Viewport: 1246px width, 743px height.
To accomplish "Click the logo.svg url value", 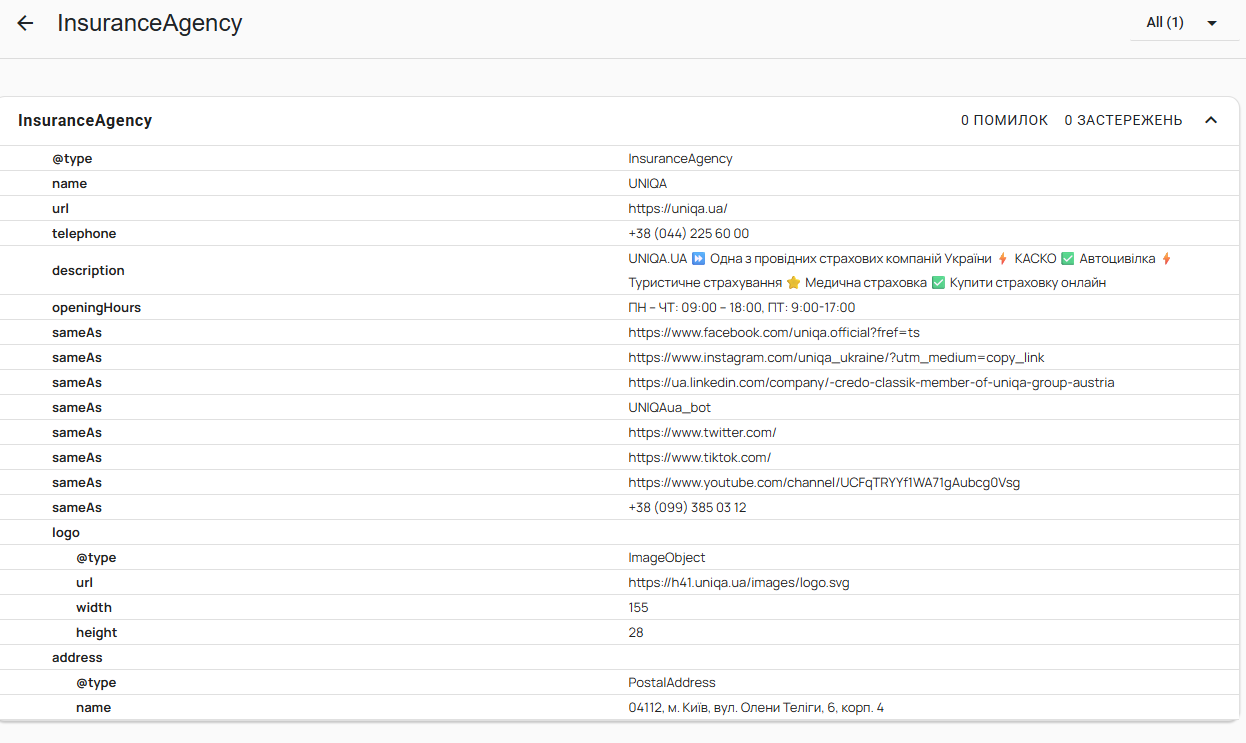I will click(739, 582).
